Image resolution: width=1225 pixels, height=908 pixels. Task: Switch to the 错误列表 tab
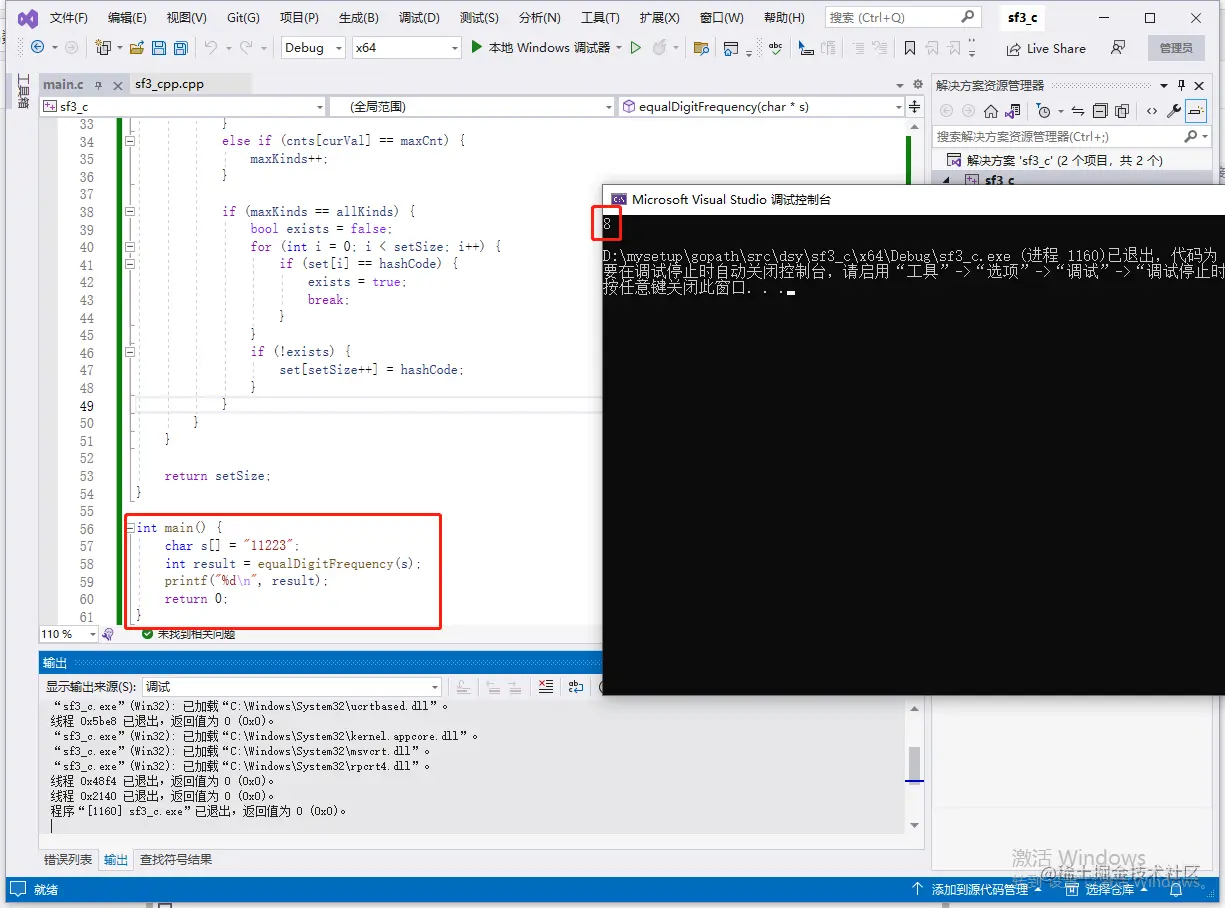(68, 860)
